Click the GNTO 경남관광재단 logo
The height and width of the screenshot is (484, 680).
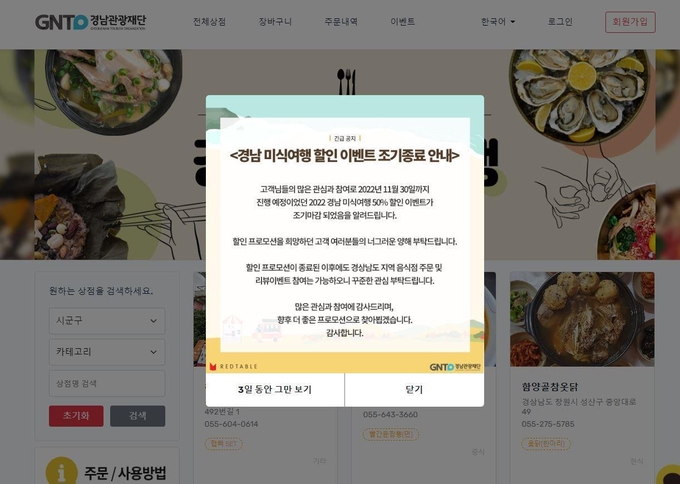[91, 22]
